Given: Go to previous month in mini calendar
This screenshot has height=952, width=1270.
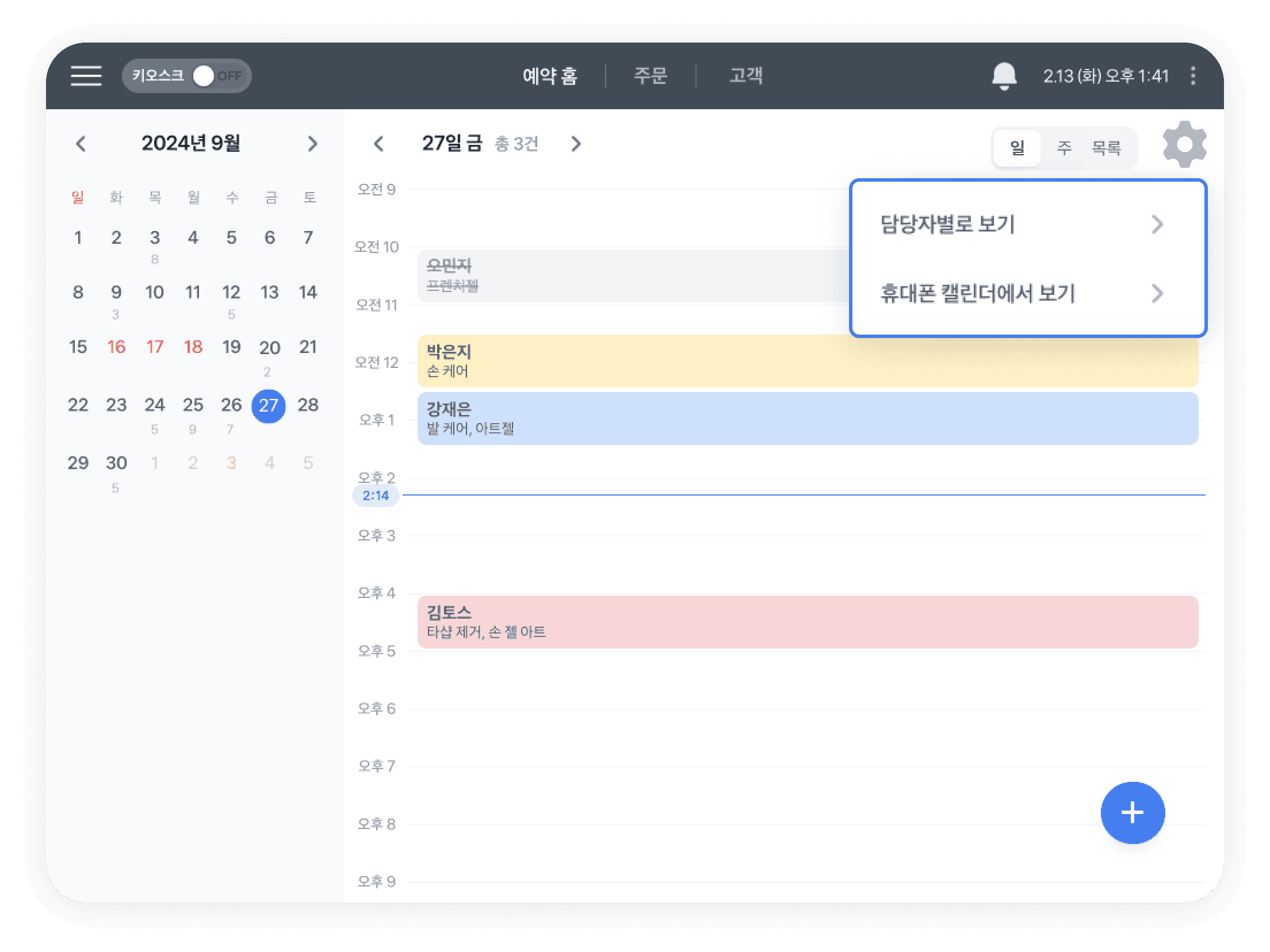Looking at the screenshot, I should point(81,144).
